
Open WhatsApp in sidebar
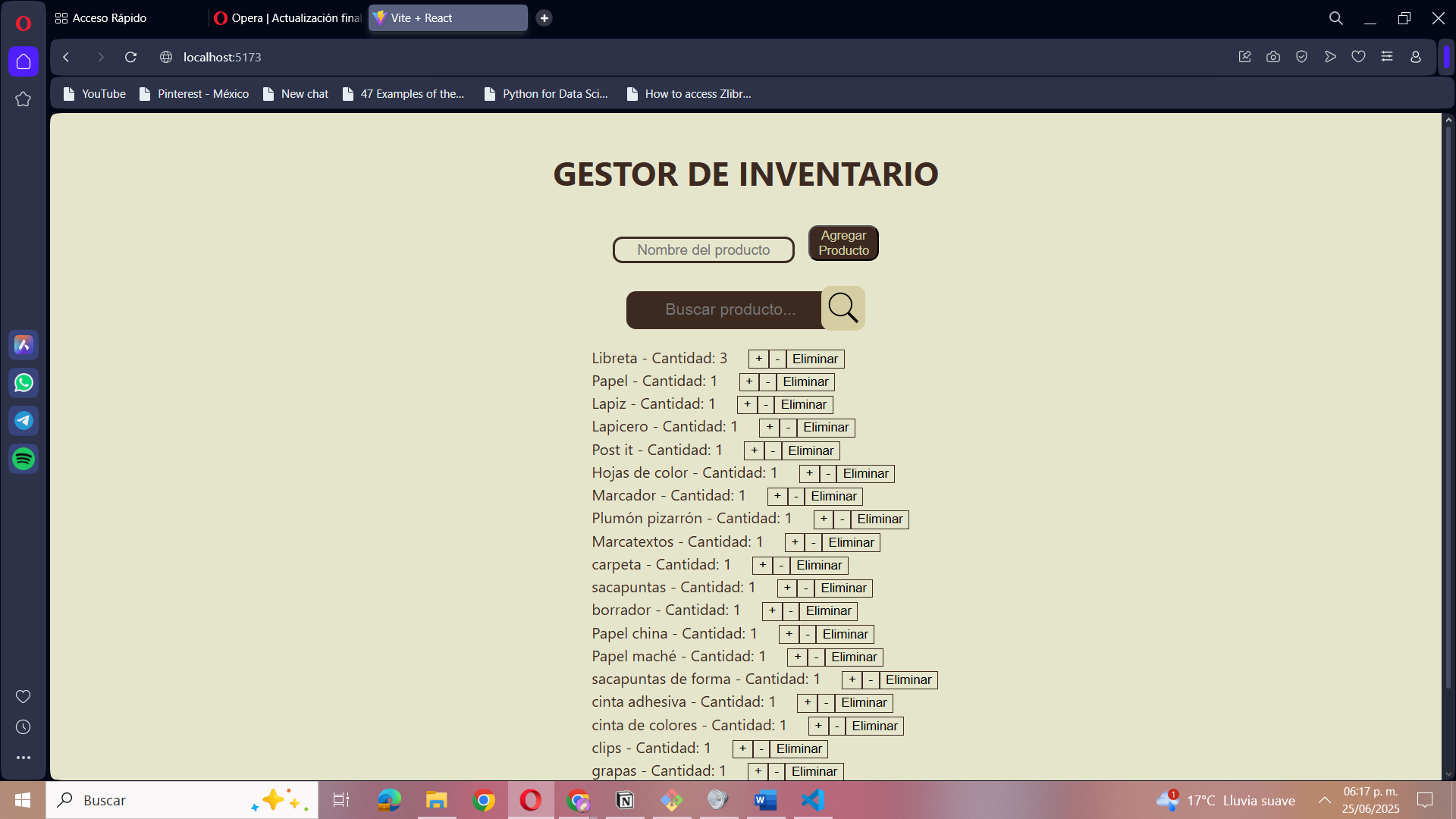pyautogui.click(x=24, y=383)
